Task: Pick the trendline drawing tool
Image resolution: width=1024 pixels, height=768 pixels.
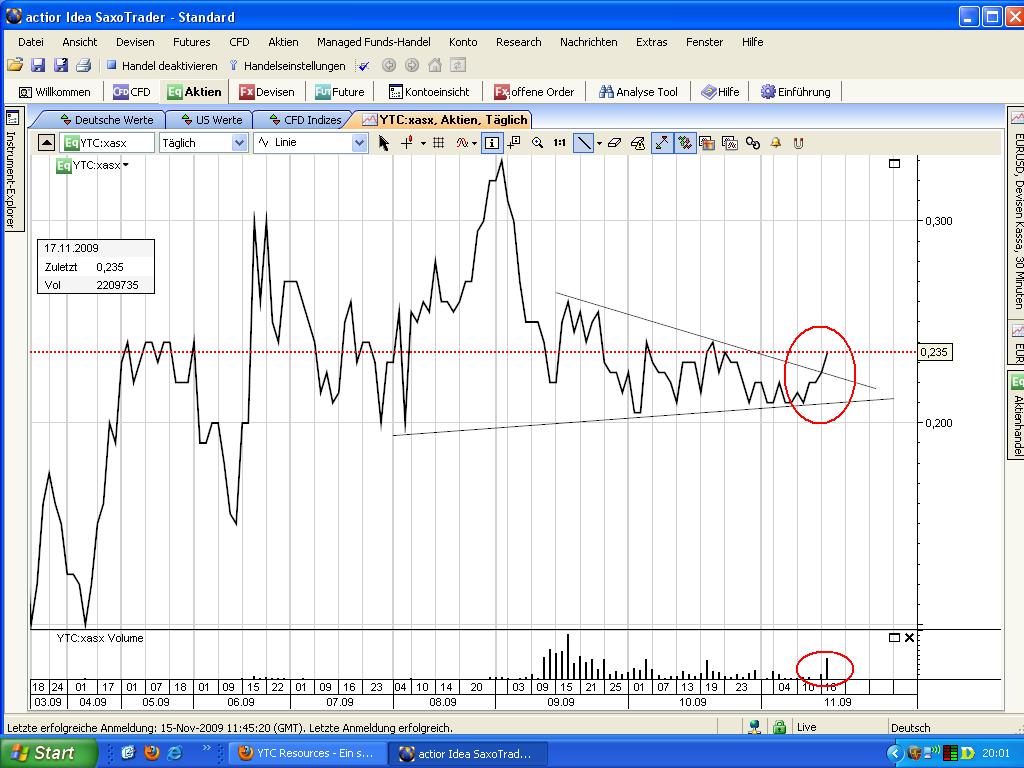Action: click(584, 143)
